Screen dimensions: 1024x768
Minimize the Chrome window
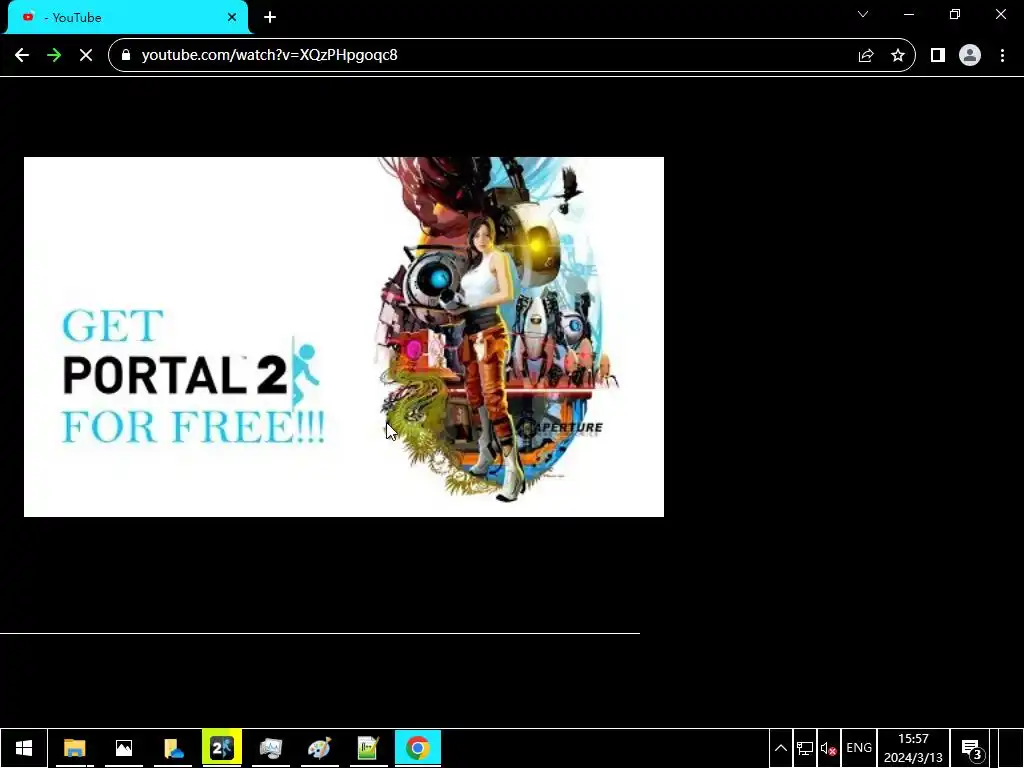tap(908, 14)
